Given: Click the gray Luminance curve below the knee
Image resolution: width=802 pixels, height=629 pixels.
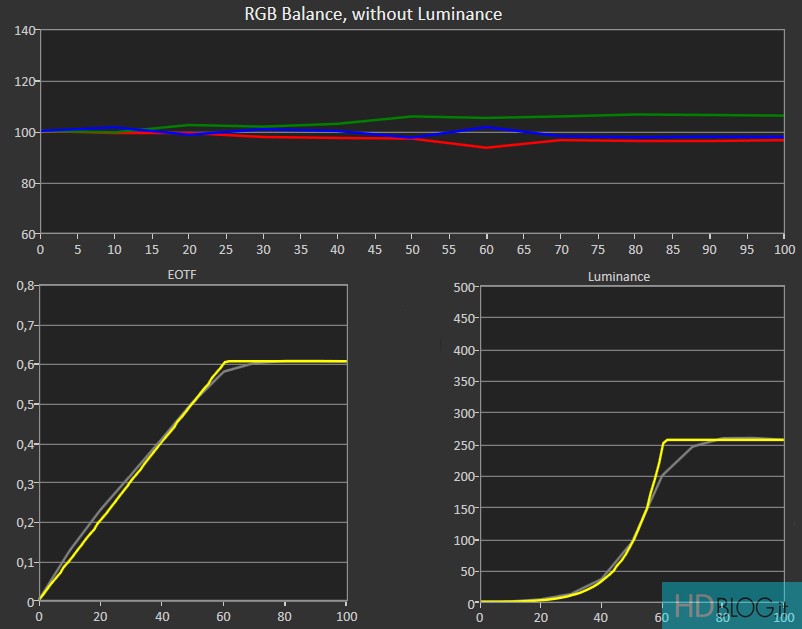Looking at the screenshot, I should [678, 459].
